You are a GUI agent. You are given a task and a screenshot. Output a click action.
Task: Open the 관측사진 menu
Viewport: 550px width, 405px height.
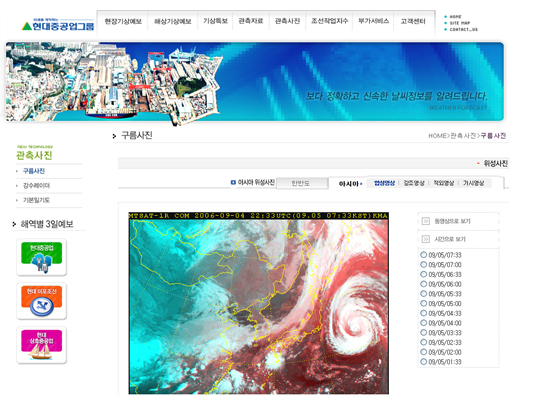[x=287, y=21]
